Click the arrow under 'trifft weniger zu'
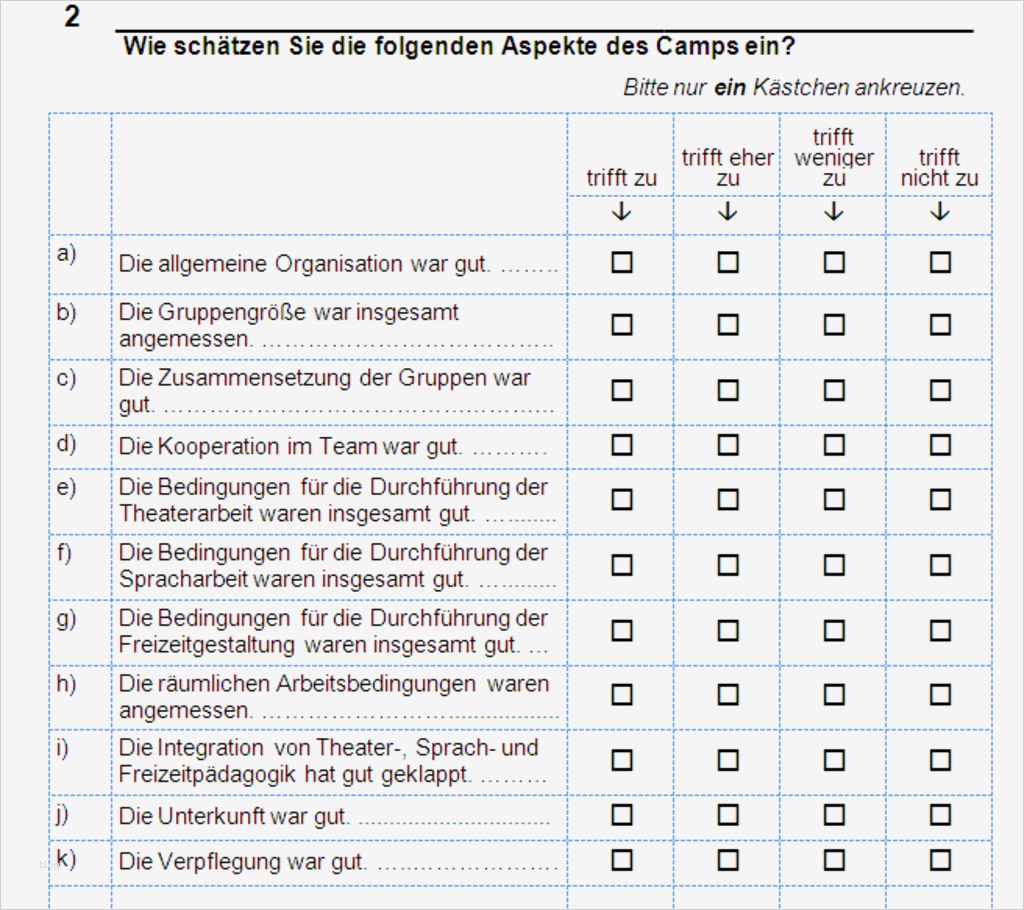This screenshot has width=1024, height=910. point(834,212)
